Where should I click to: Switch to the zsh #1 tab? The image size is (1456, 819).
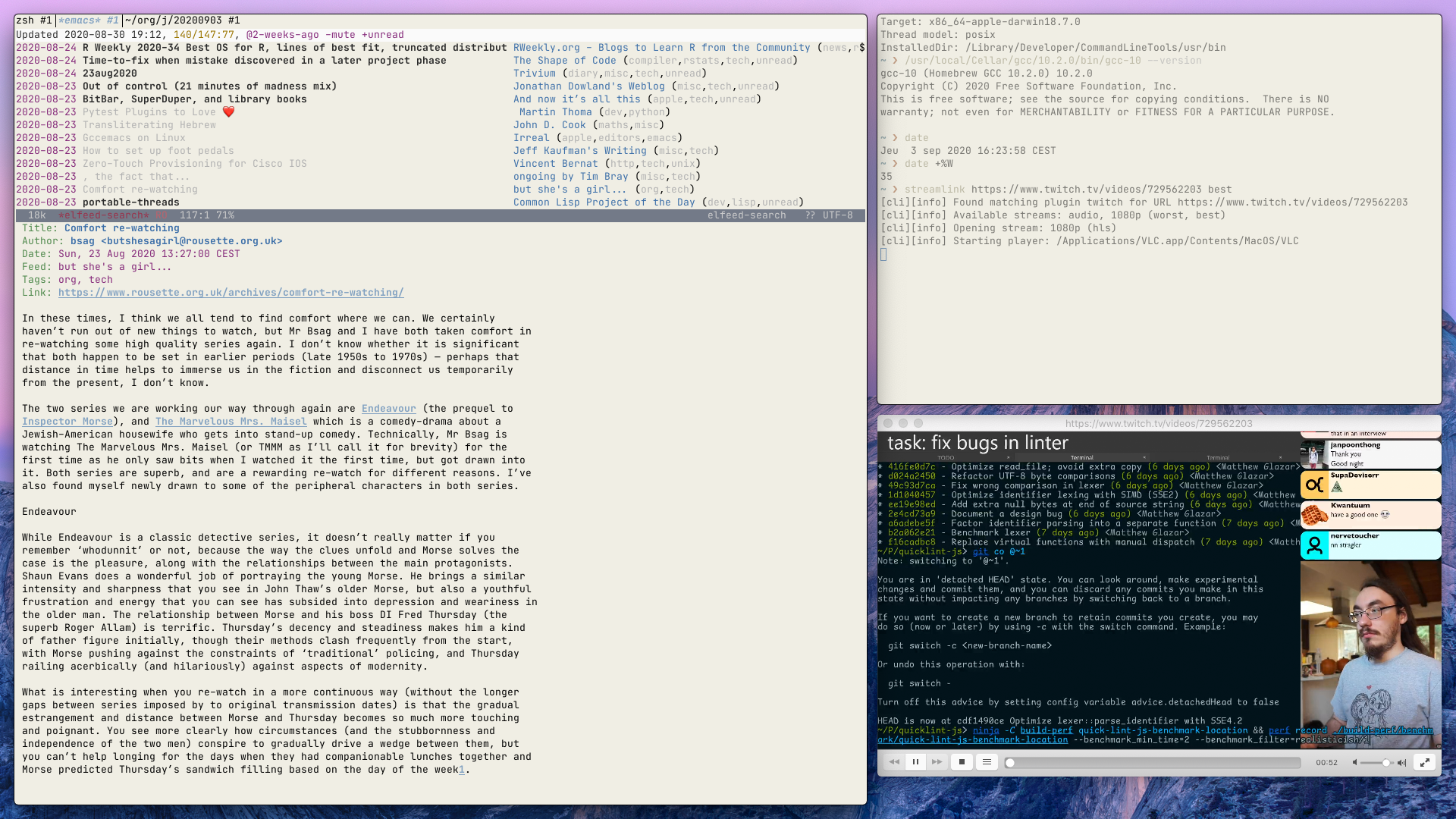tap(34, 20)
